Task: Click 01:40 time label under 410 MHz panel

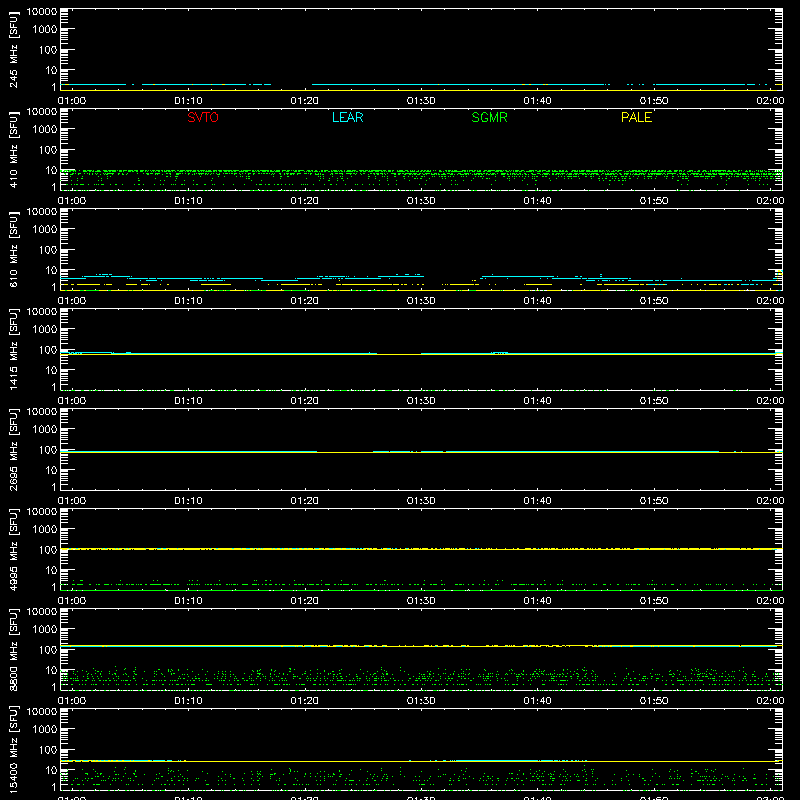Action: [x=537, y=201]
